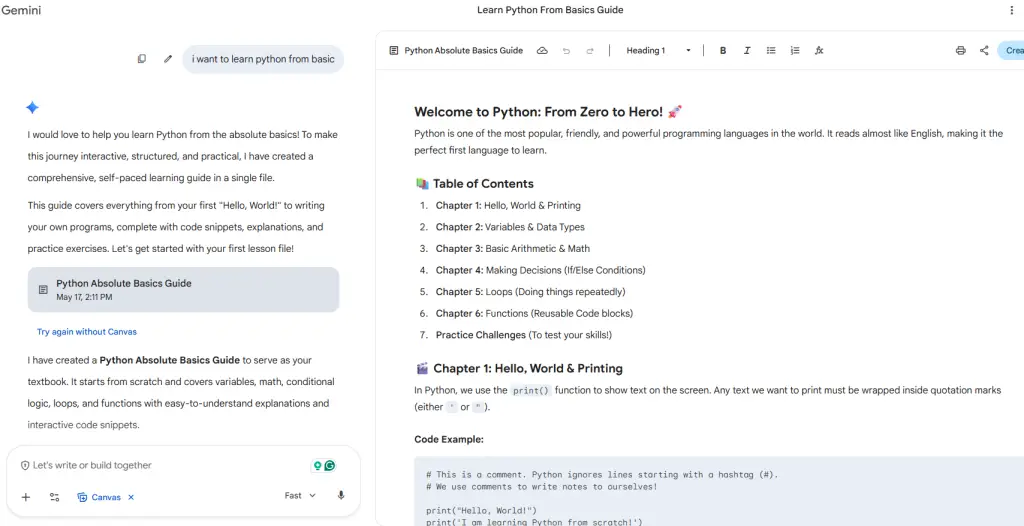Click Chapter 2: Variables & Data Types item

[510, 227]
